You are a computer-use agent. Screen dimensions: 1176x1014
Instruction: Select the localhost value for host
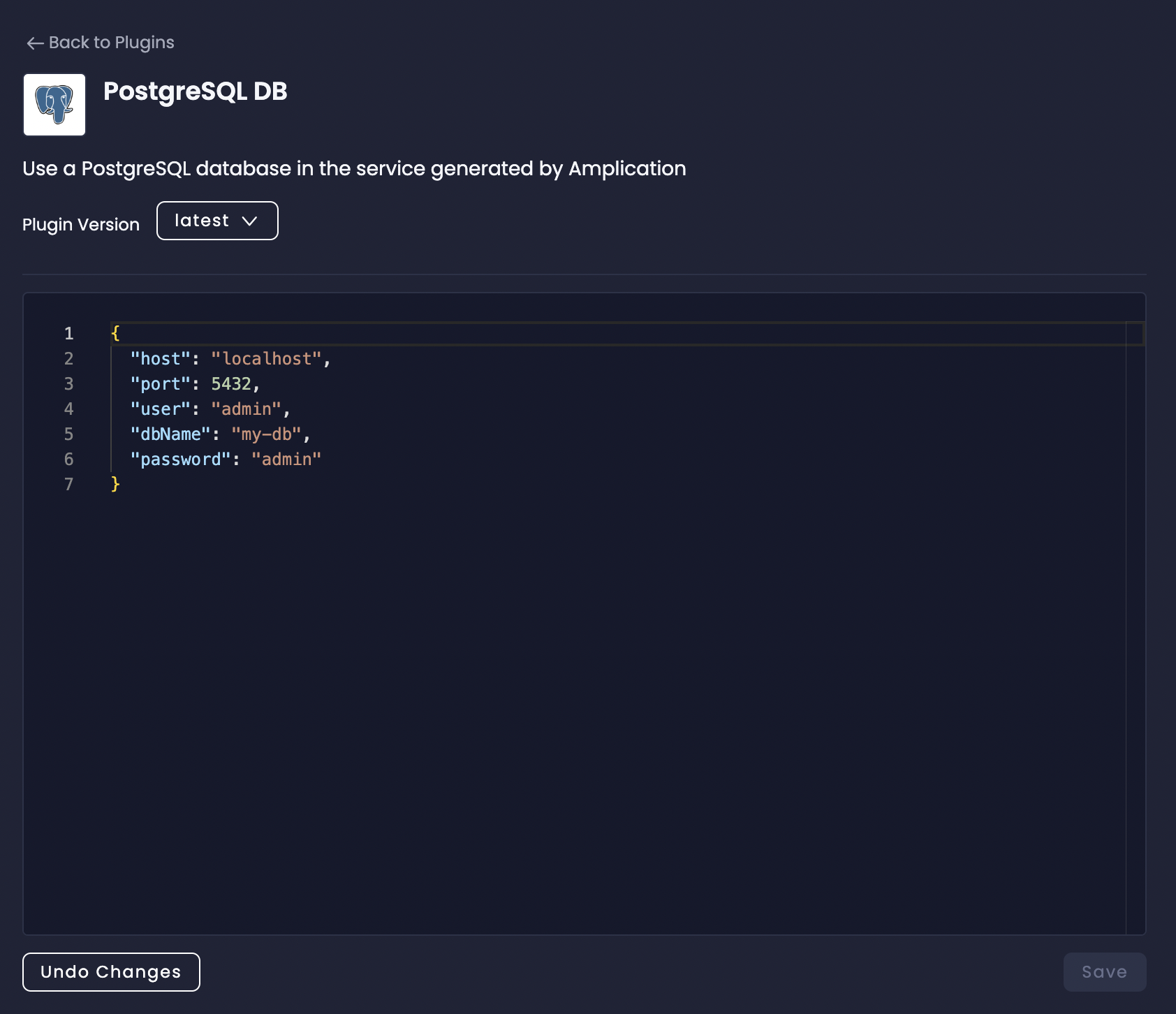click(x=267, y=358)
